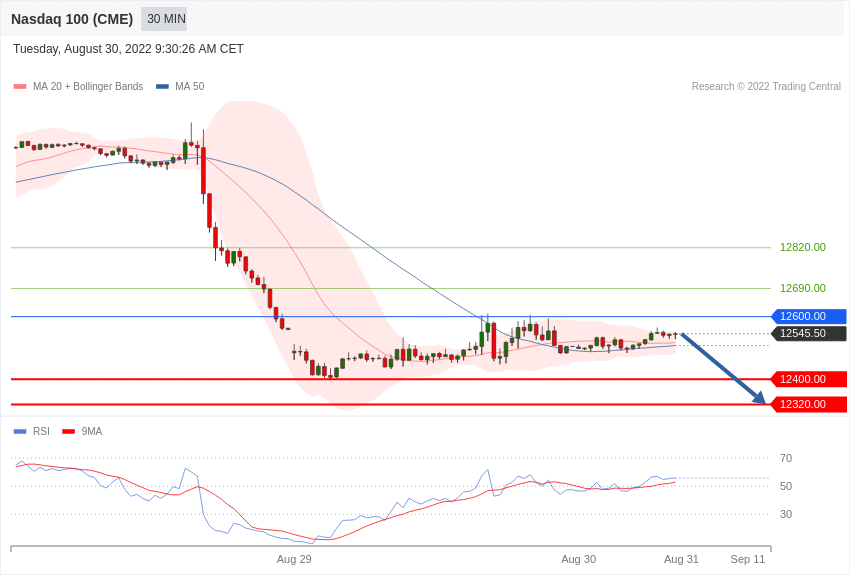The image size is (850, 576).
Task: Click the Aug 29 date axis label
Action: tap(294, 560)
